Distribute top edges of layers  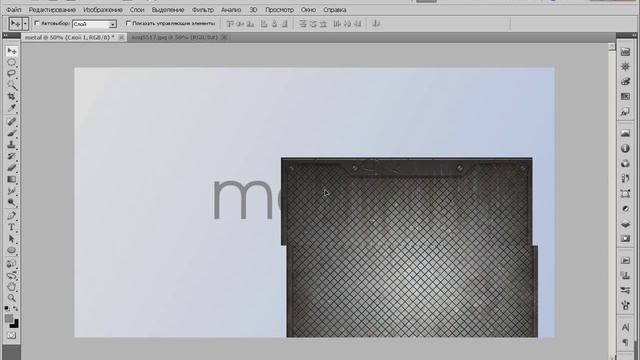303,24
